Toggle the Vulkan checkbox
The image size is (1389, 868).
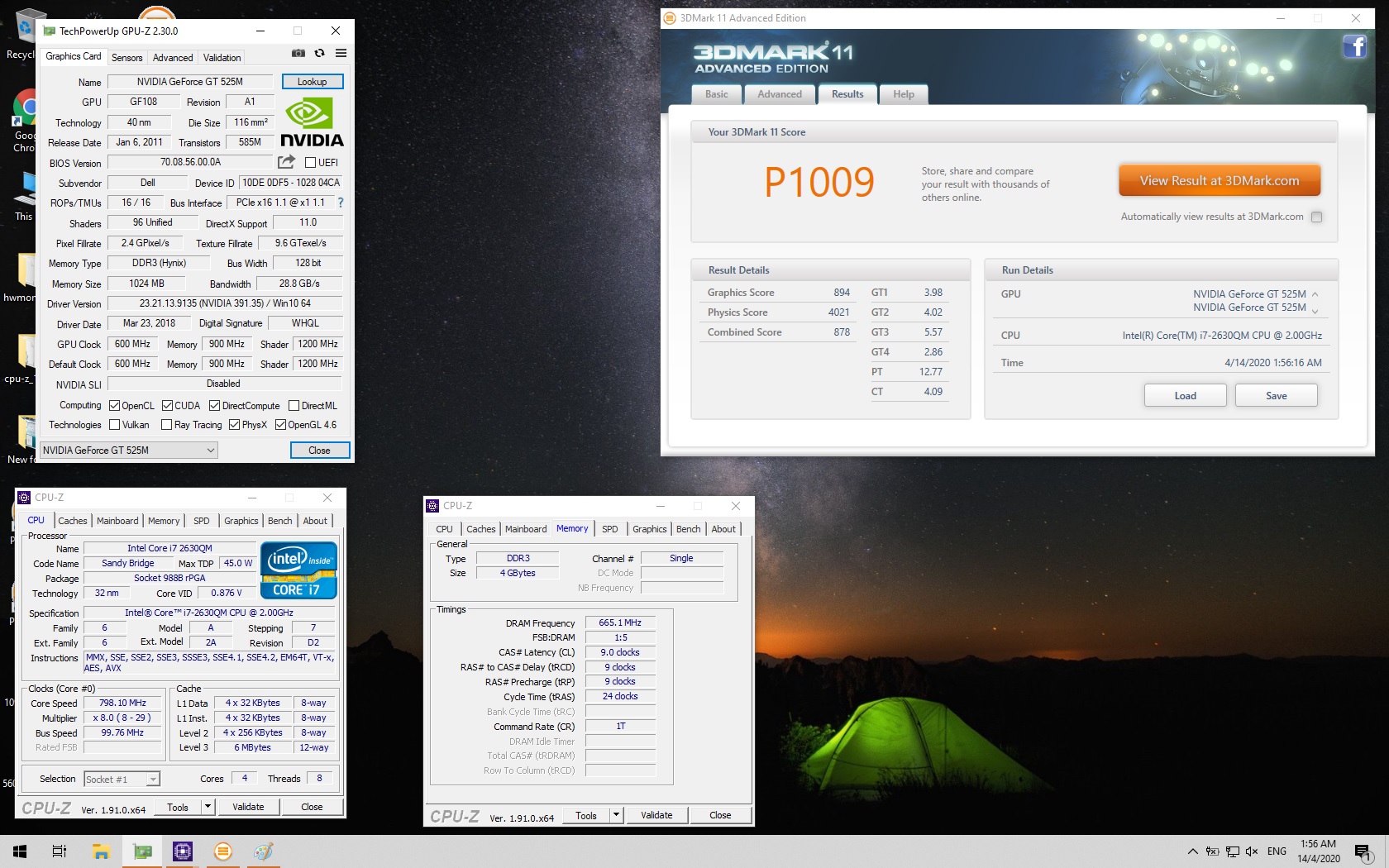[x=115, y=425]
